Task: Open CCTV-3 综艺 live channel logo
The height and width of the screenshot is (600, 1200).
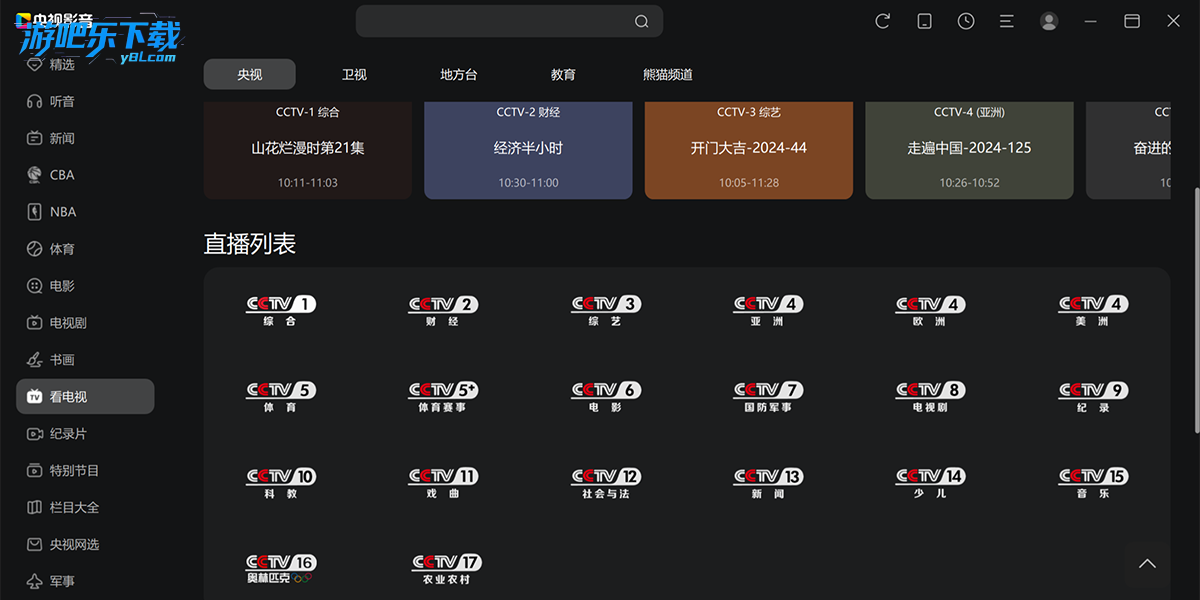Action: 605,310
